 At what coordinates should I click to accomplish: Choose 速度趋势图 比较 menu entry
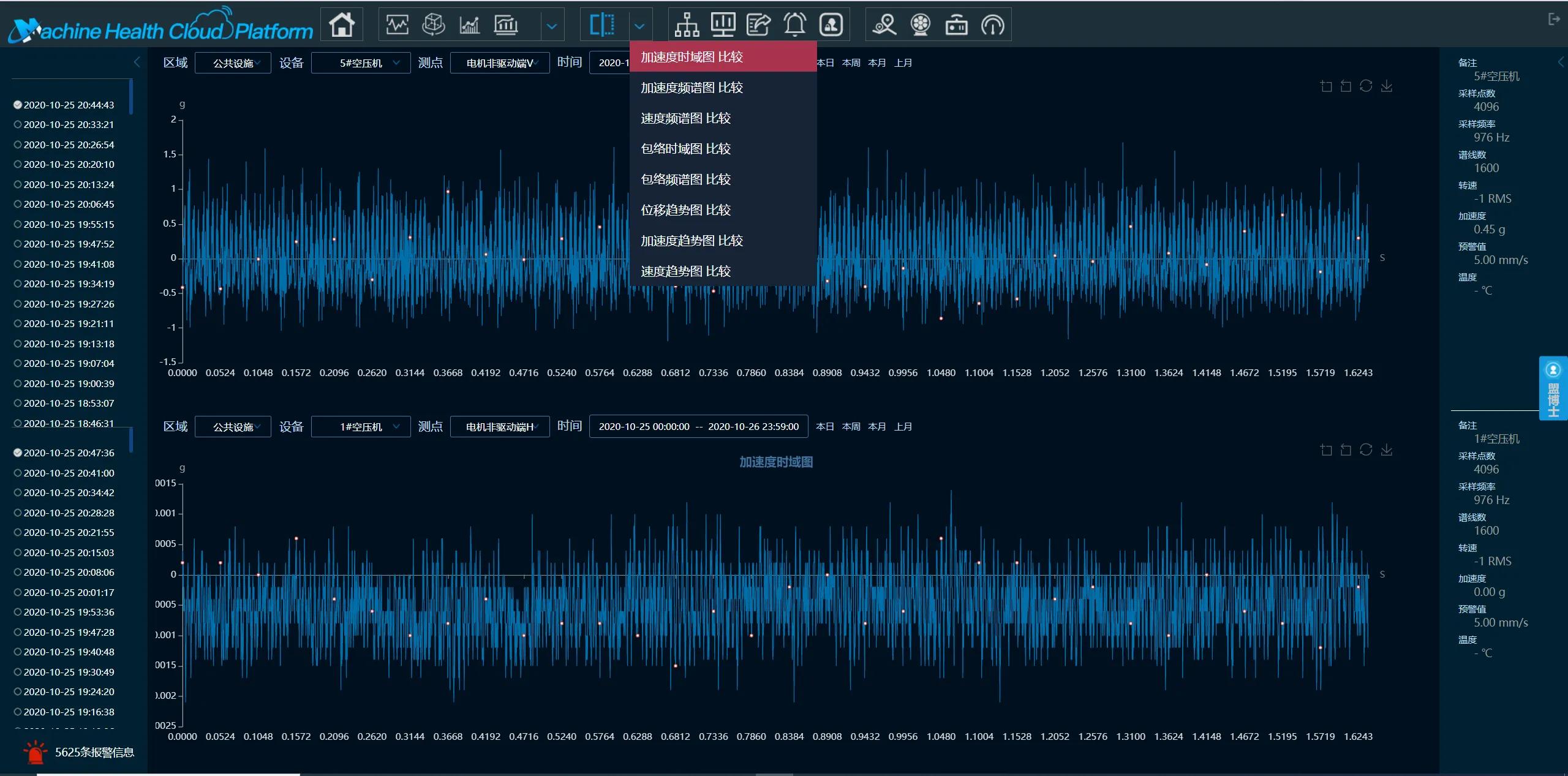(723, 271)
